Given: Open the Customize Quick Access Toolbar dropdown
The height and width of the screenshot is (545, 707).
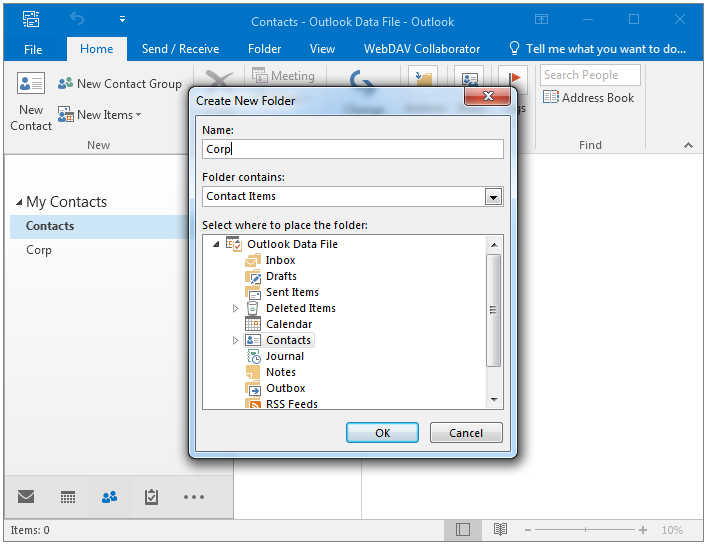Looking at the screenshot, I should pos(122,19).
